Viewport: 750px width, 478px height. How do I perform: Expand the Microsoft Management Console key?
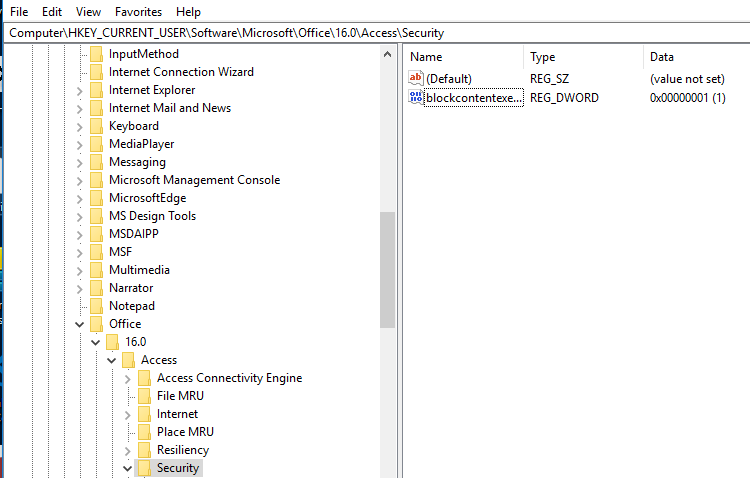(79, 181)
